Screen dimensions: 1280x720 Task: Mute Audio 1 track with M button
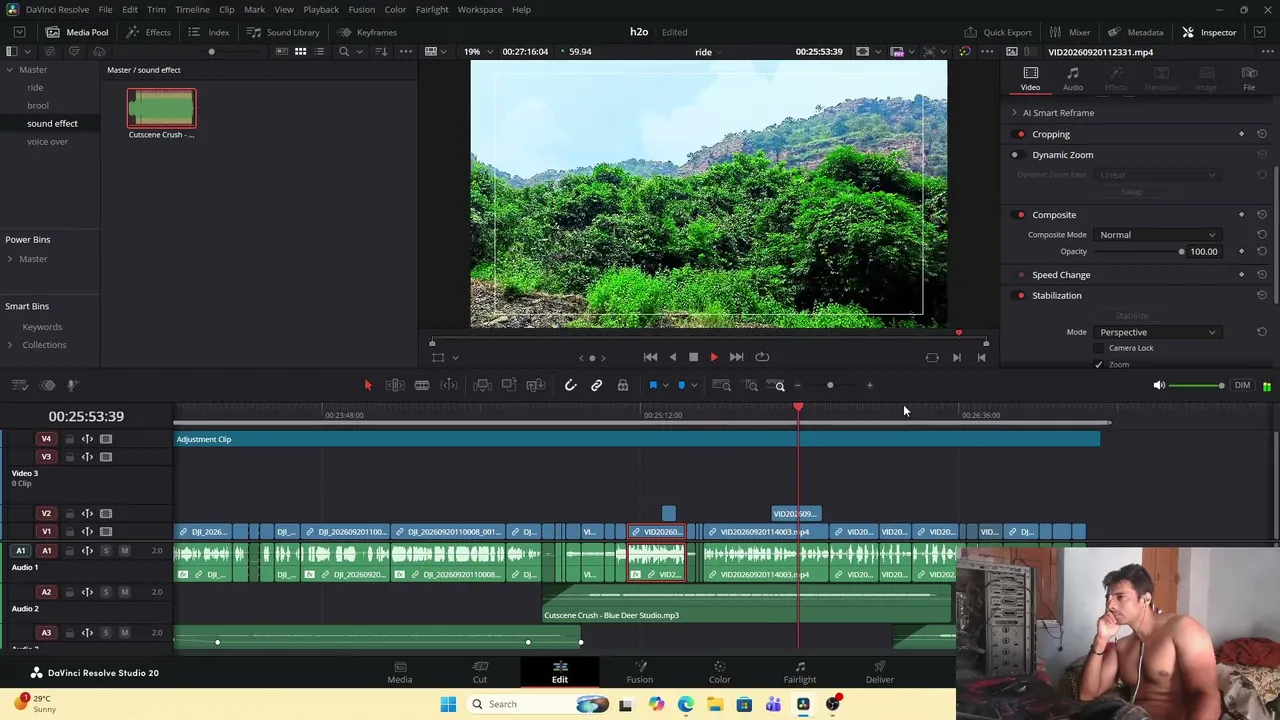point(124,551)
